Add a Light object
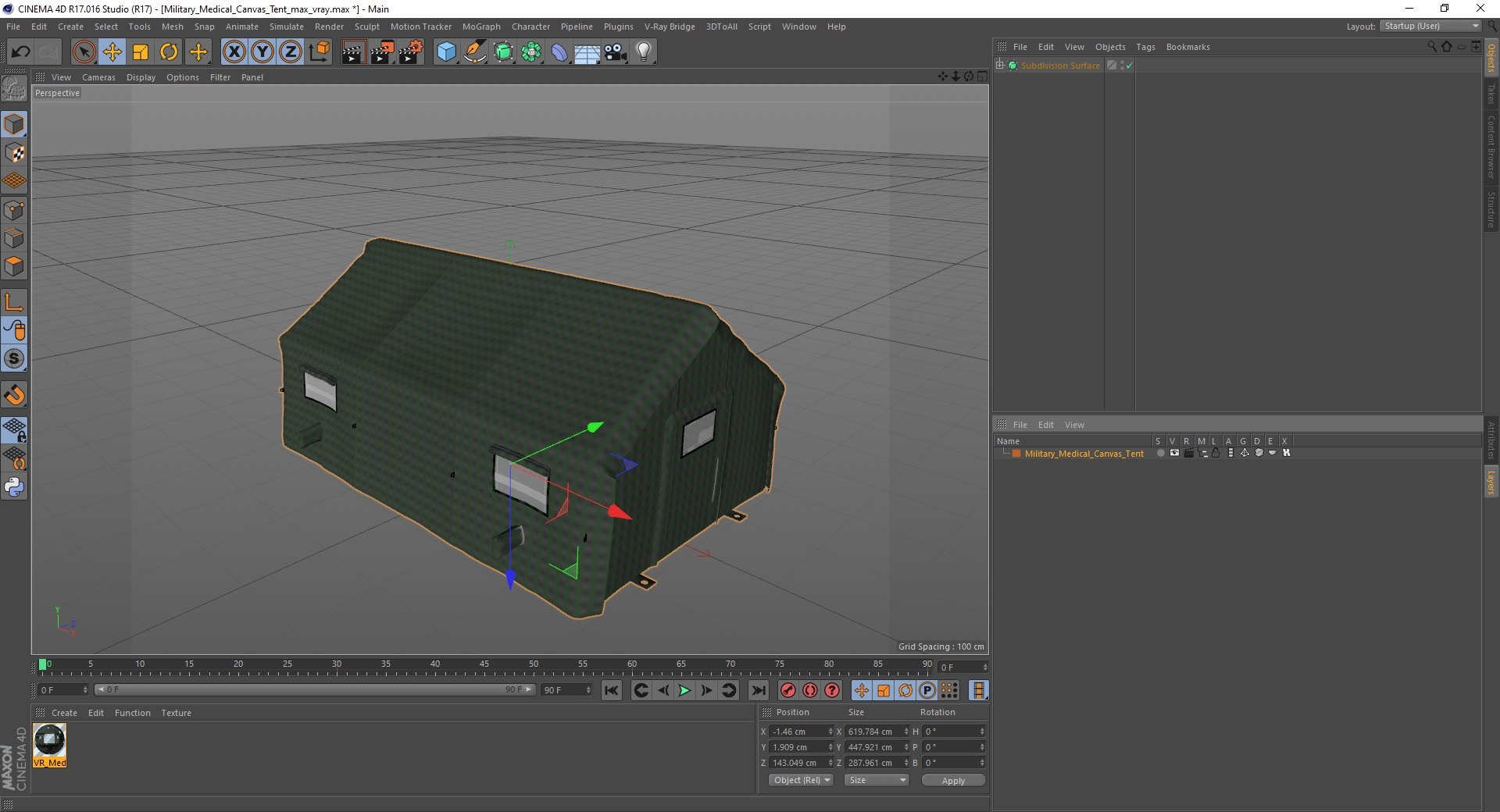This screenshot has width=1500, height=812. [644, 52]
